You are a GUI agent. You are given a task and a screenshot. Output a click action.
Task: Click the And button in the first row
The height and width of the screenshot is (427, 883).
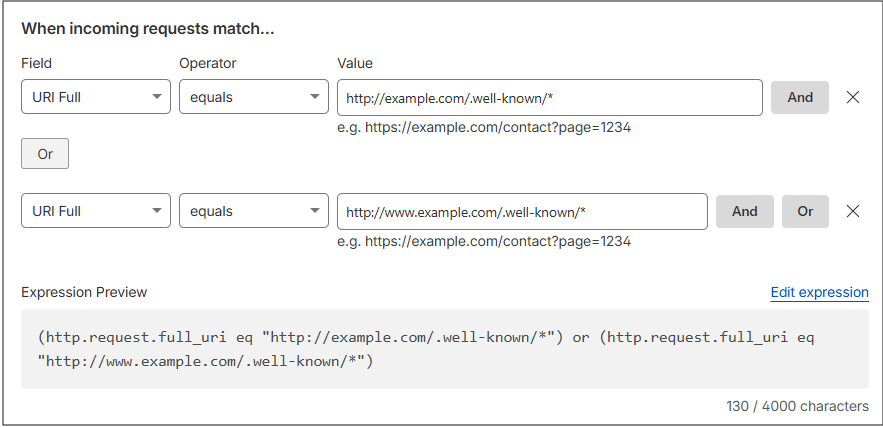[x=800, y=97]
